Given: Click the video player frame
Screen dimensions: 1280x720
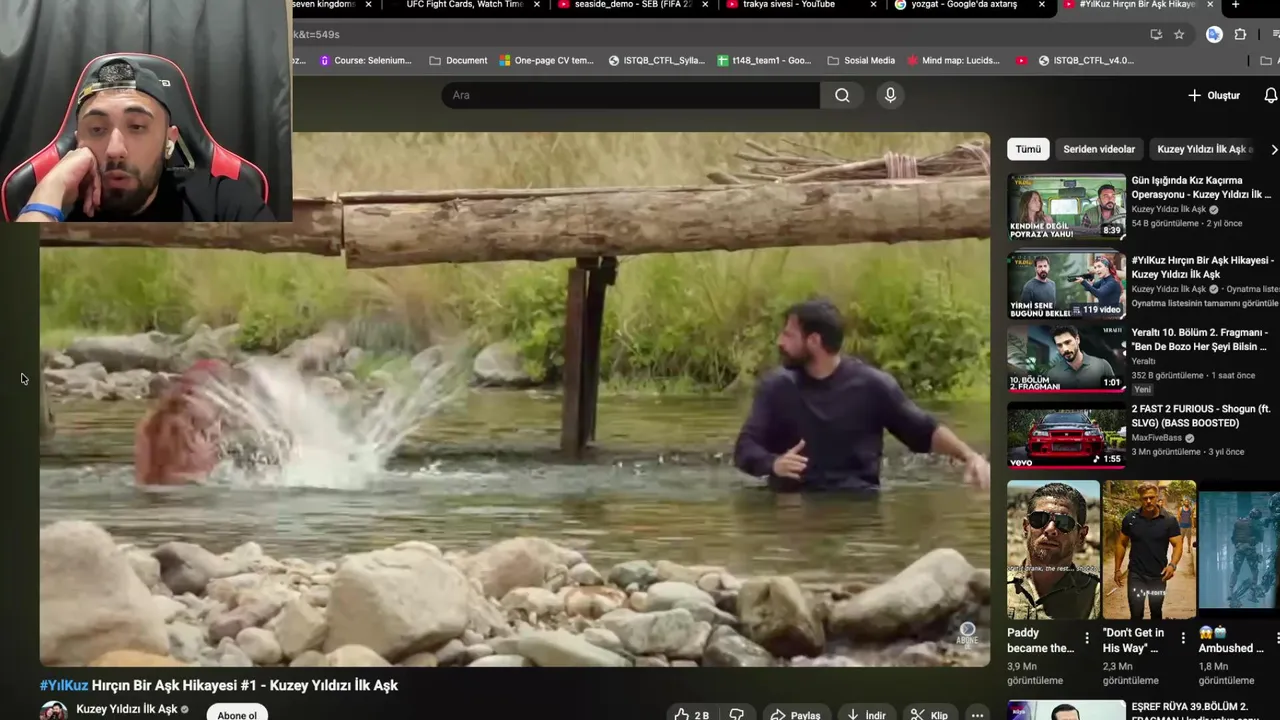Looking at the screenshot, I should click(x=515, y=400).
